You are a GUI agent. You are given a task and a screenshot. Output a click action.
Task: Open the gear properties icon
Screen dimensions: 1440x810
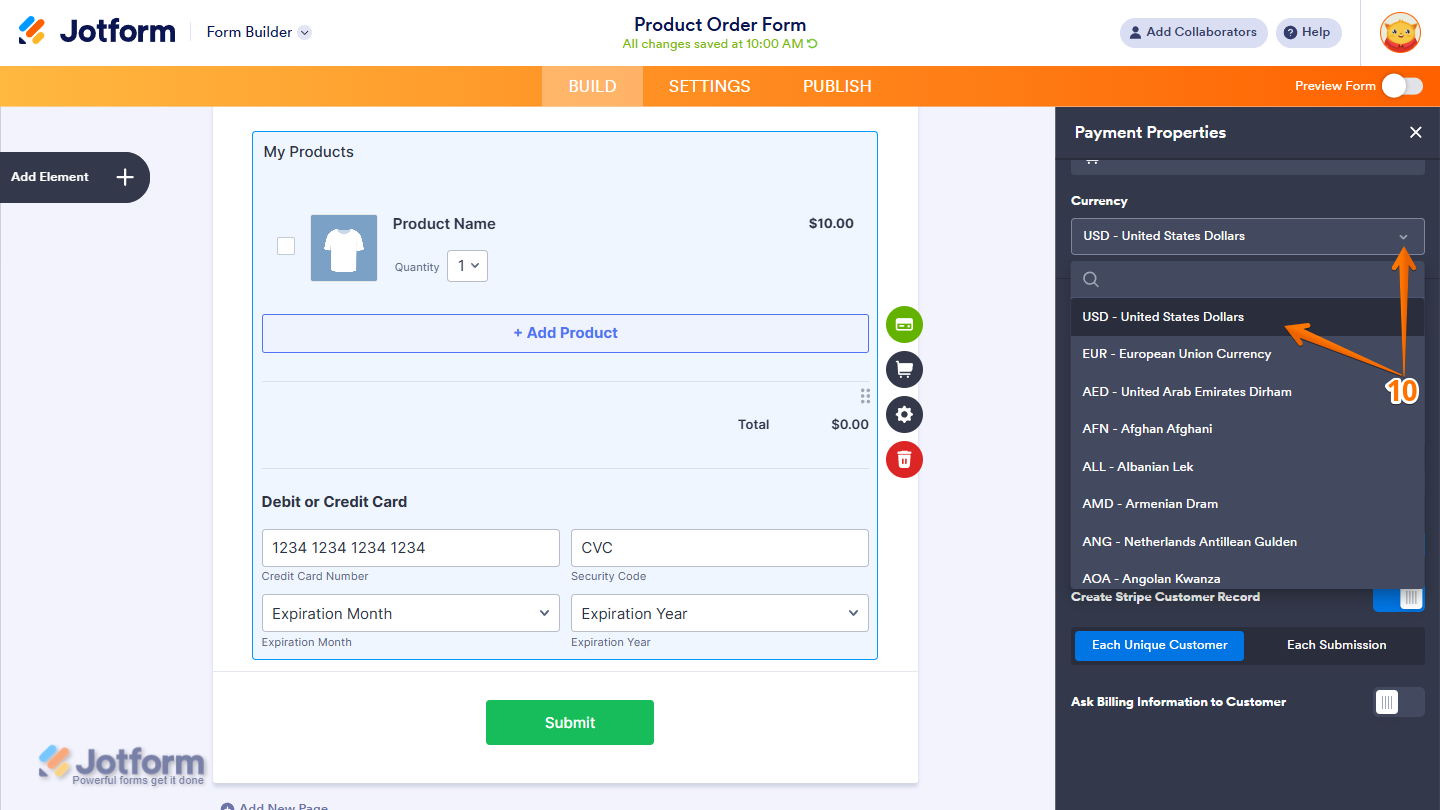pos(904,415)
